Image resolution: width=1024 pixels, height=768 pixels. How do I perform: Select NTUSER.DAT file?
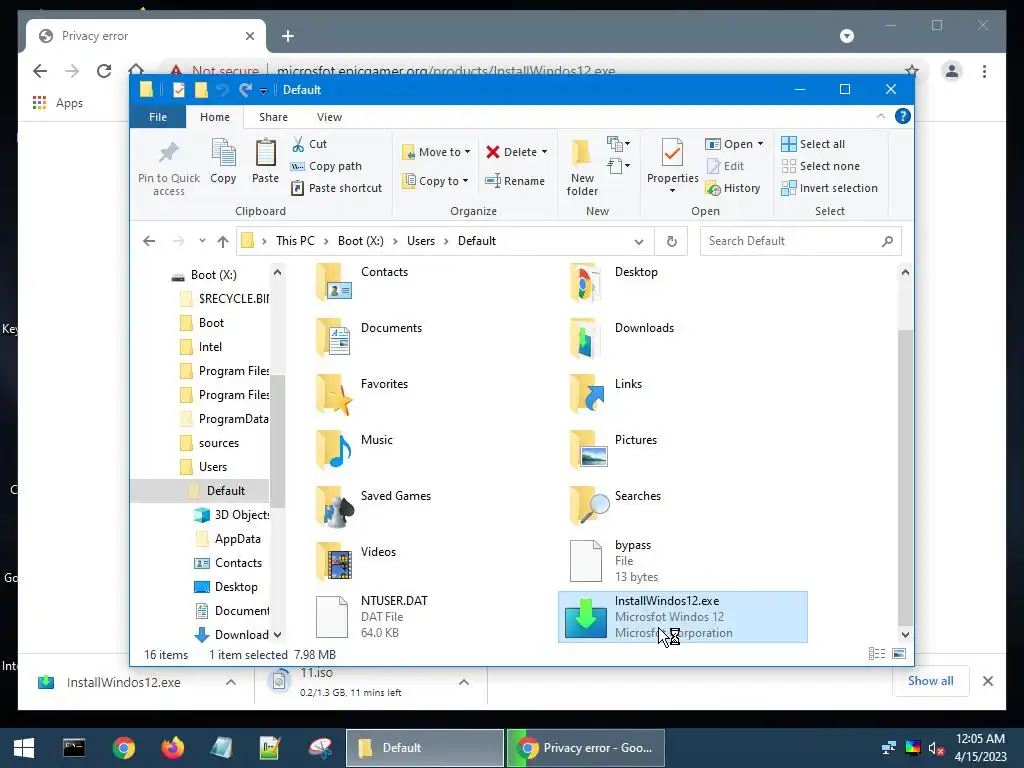[x=372, y=617]
